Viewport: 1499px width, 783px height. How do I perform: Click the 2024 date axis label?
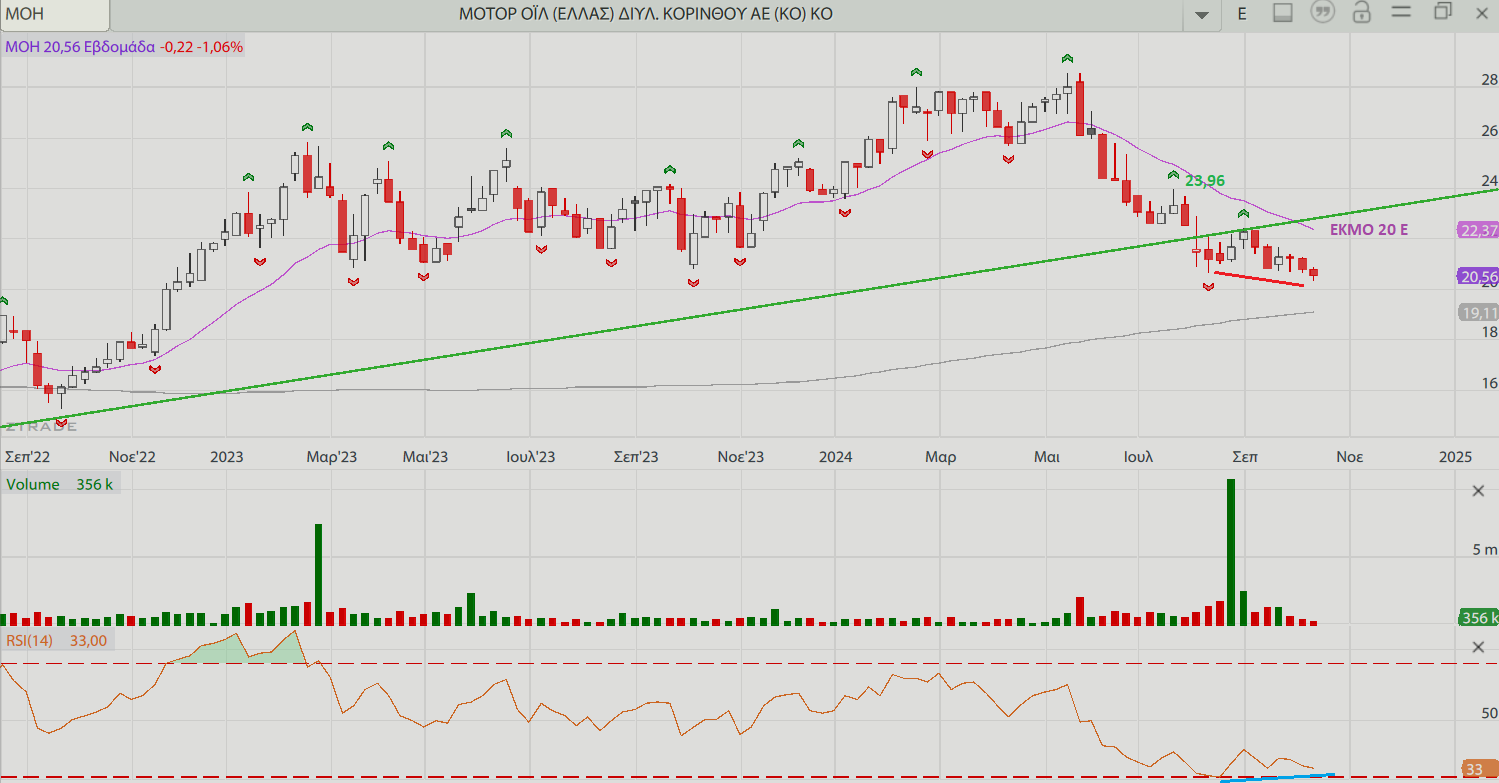point(835,457)
